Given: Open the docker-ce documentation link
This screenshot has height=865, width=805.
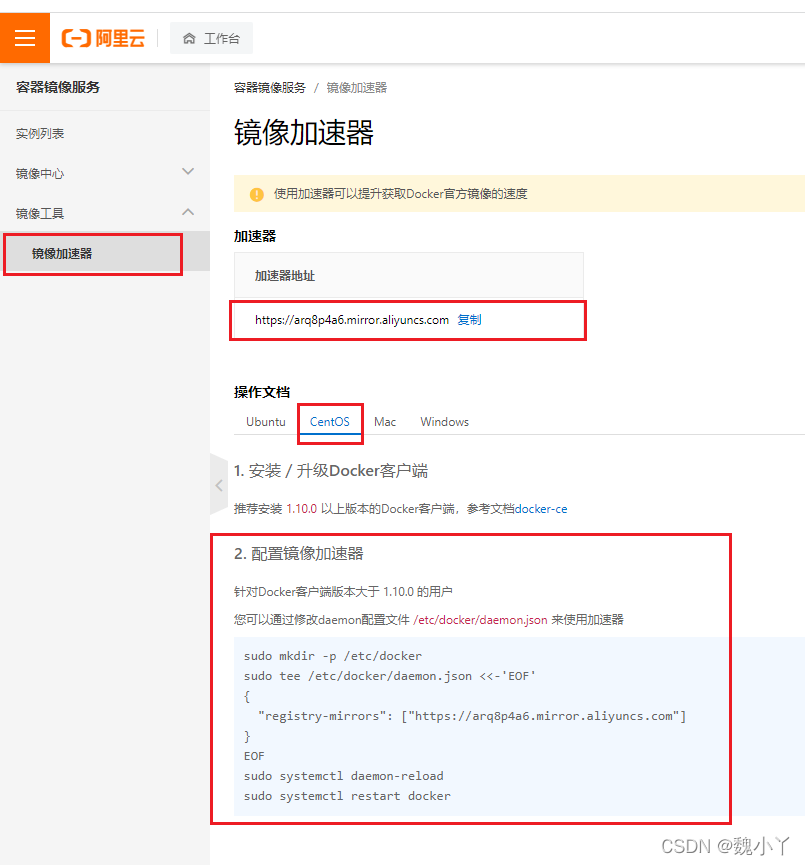Looking at the screenshot, I should click(x=541, y=509).
